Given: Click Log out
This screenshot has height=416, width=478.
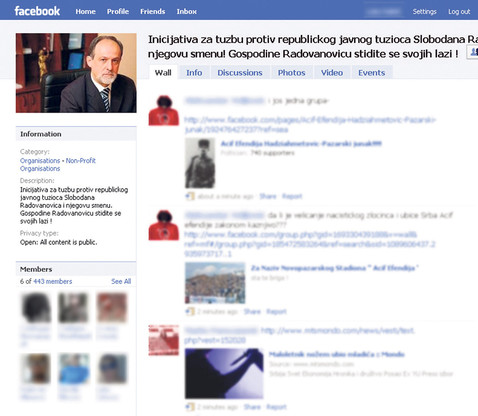Looking at the screenshot, I should click(x=459, y=12).
